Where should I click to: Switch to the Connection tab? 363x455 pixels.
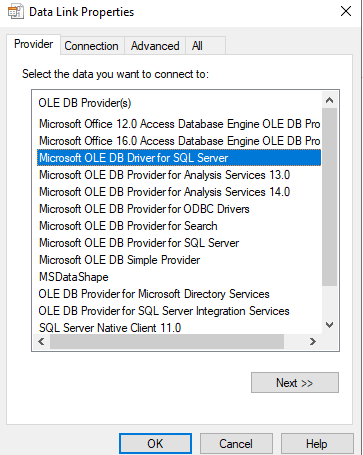[x=91, y=46]
